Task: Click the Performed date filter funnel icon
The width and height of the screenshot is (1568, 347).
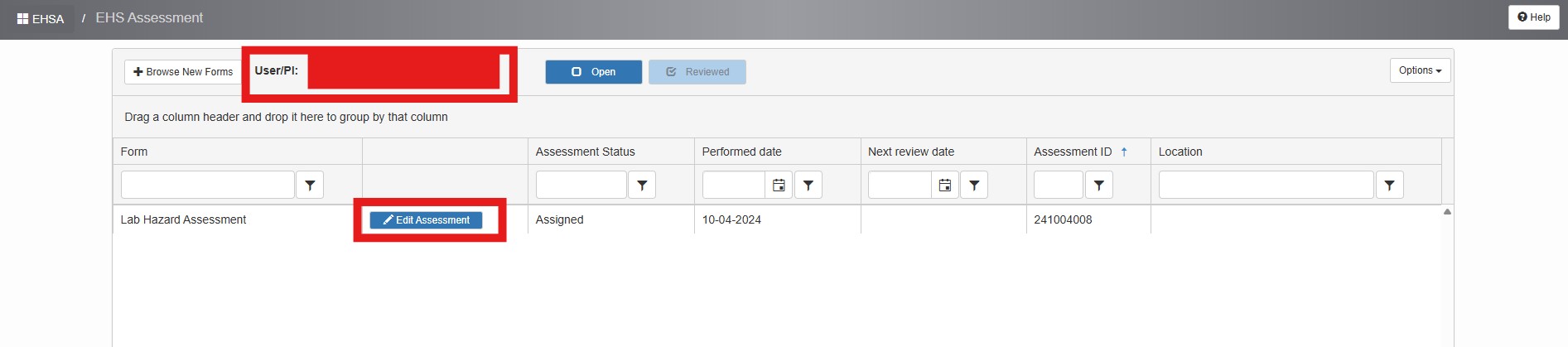Action: click(x=808, y=185)
